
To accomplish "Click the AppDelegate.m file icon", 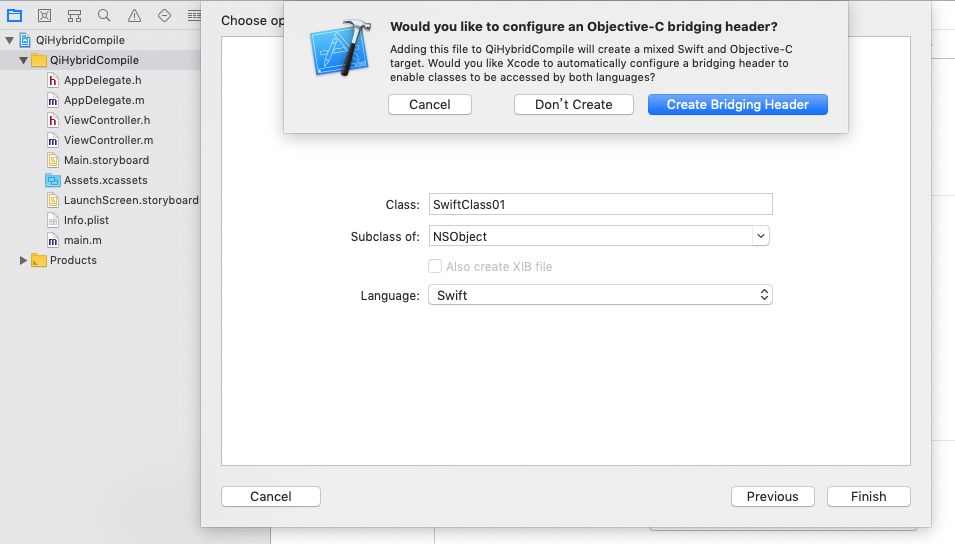I will pyautogui.click(x=53, y=101).
